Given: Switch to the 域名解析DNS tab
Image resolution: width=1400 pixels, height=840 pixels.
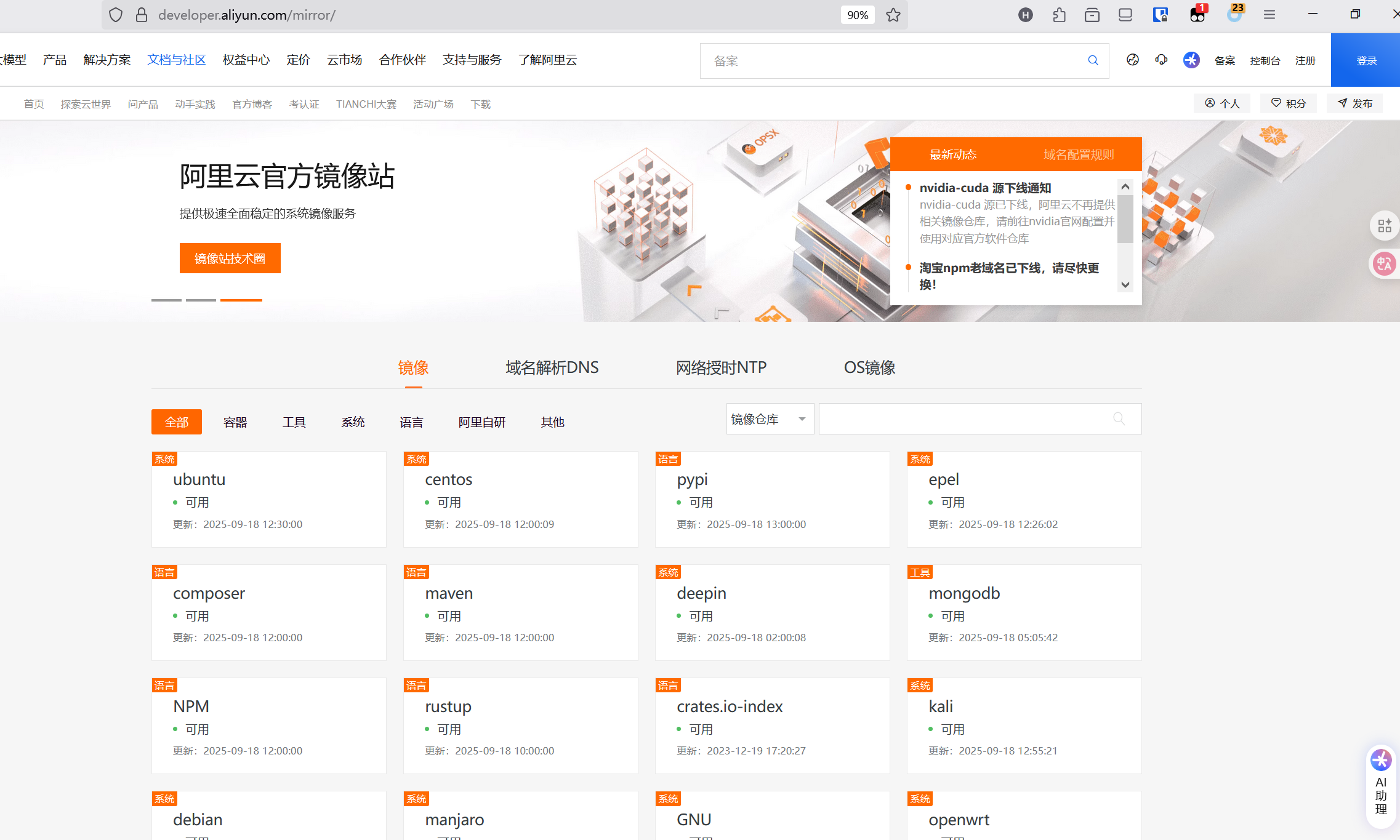Looking at the screenshot, I should tap(552, 368).
